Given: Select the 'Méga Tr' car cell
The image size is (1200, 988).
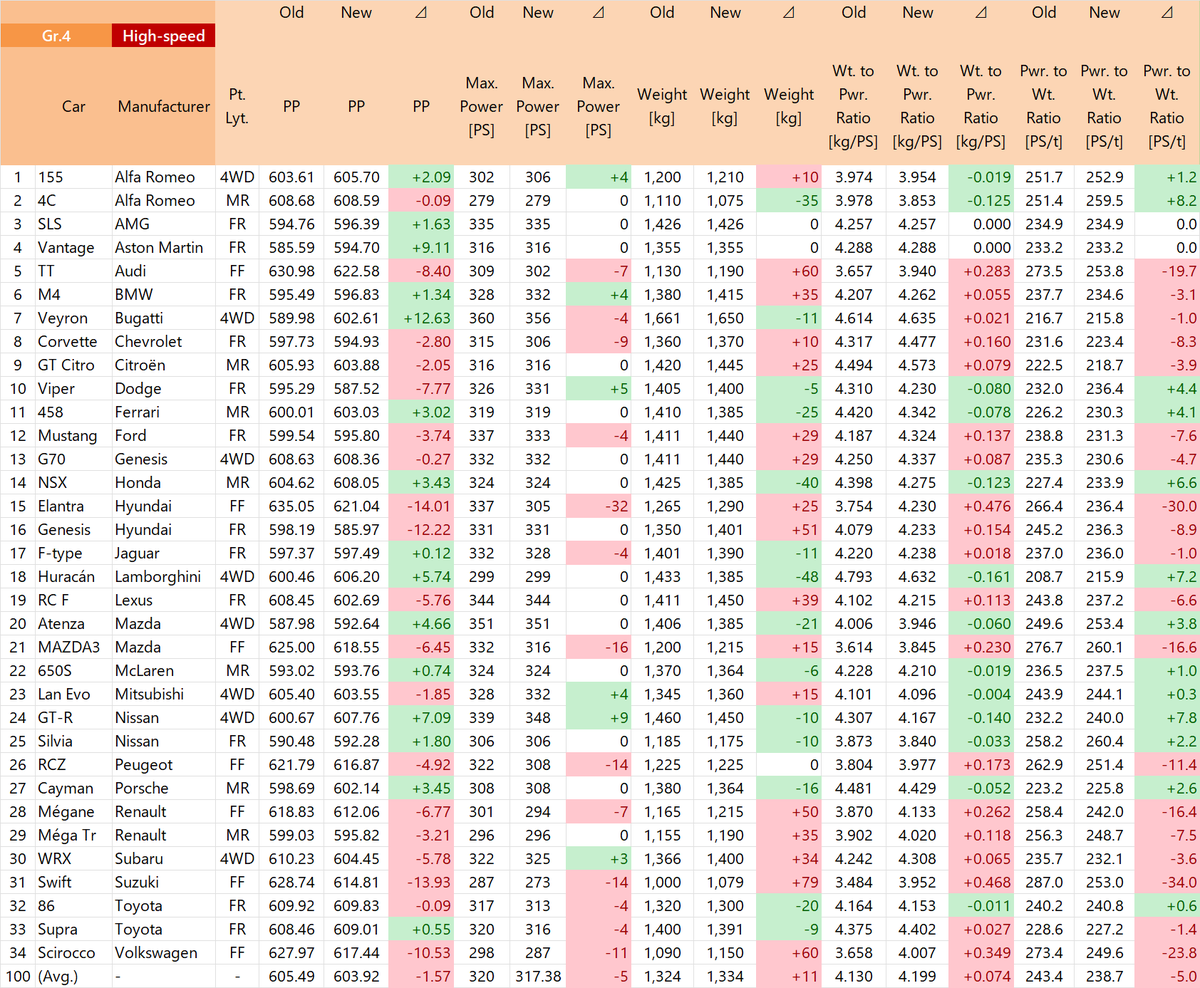Looking at the screenshot, I should point(74,835).
